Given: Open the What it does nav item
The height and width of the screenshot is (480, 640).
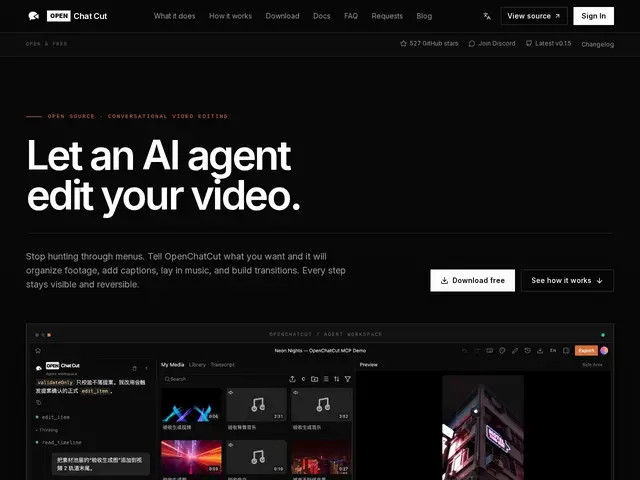Looking at the screenshot, I should [x=174, y=16].
